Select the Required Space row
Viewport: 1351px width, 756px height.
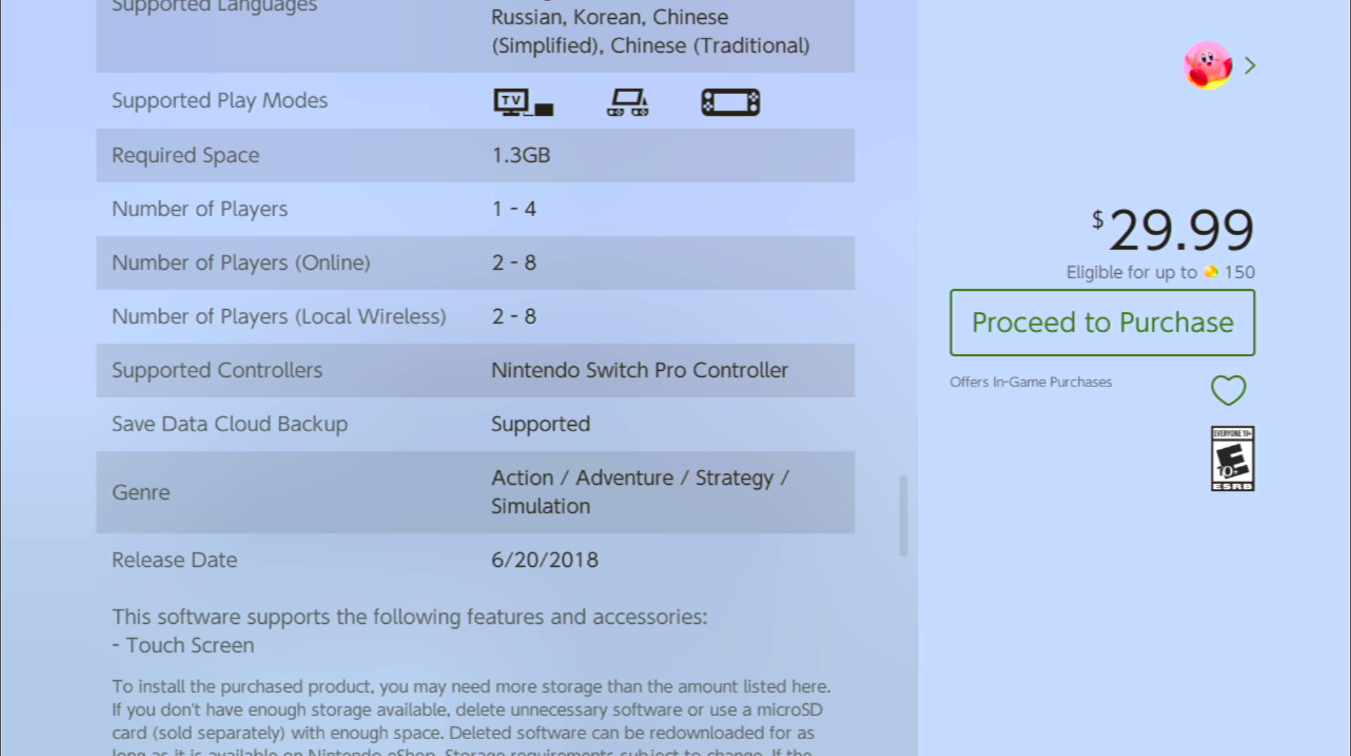coord(475,155)
